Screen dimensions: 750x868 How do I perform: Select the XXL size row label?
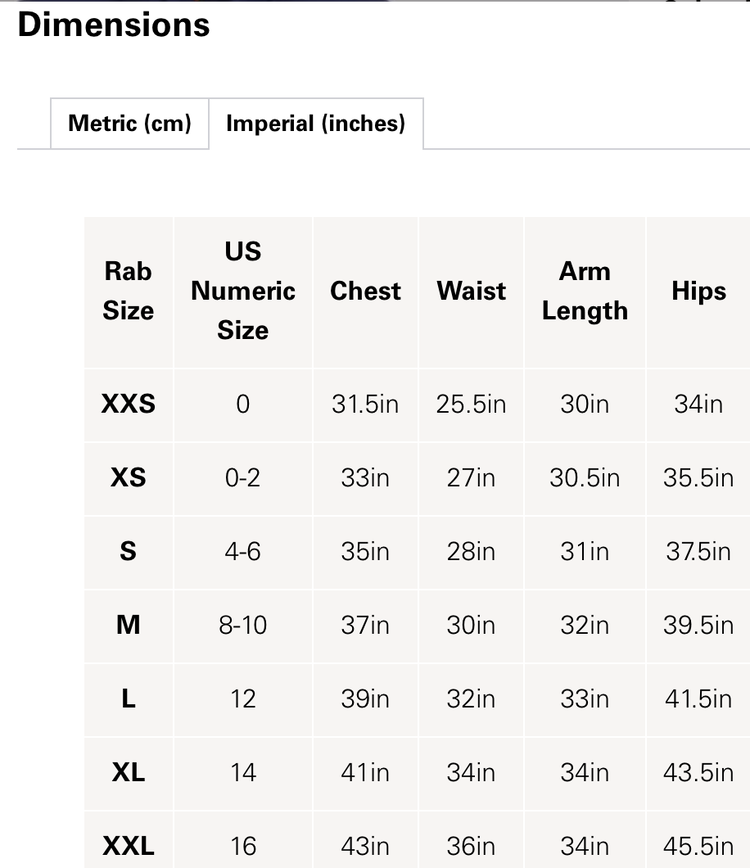click(x=128, y=845)
